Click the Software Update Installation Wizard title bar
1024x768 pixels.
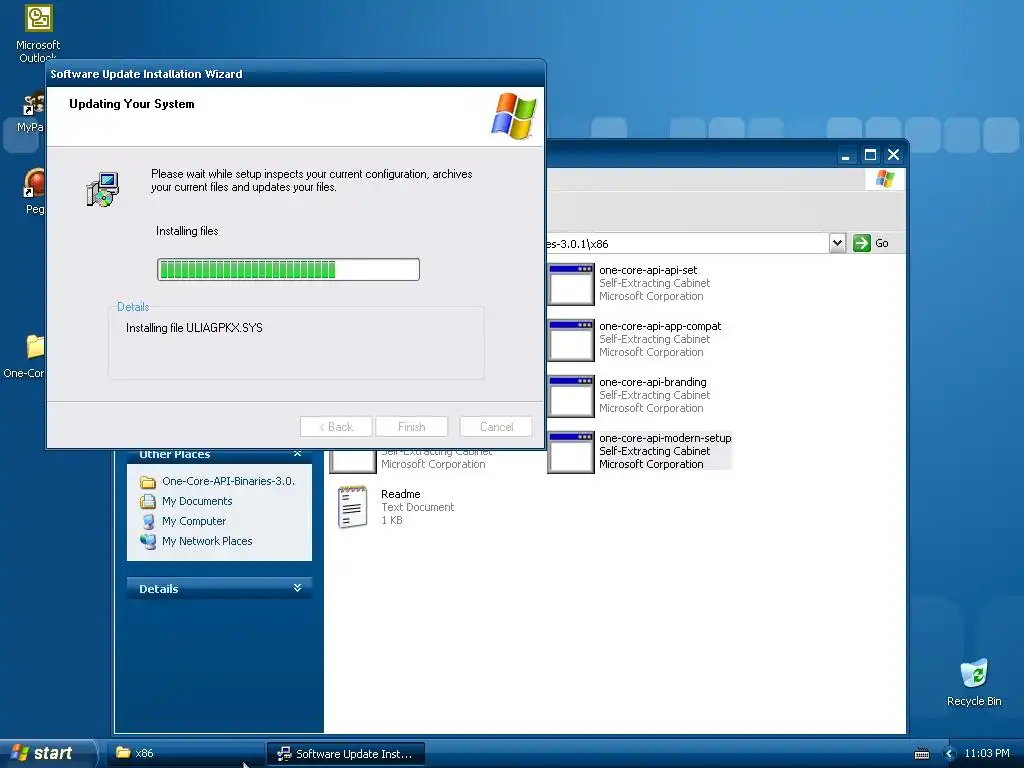click(x=296, y=74)
